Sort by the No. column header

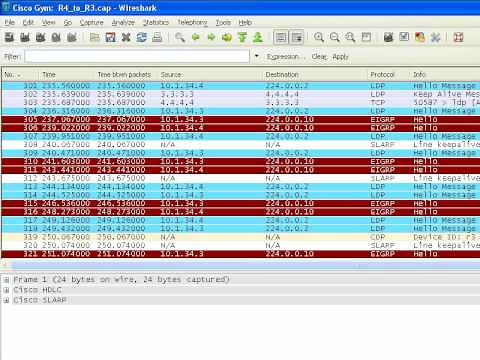point(19,75)
